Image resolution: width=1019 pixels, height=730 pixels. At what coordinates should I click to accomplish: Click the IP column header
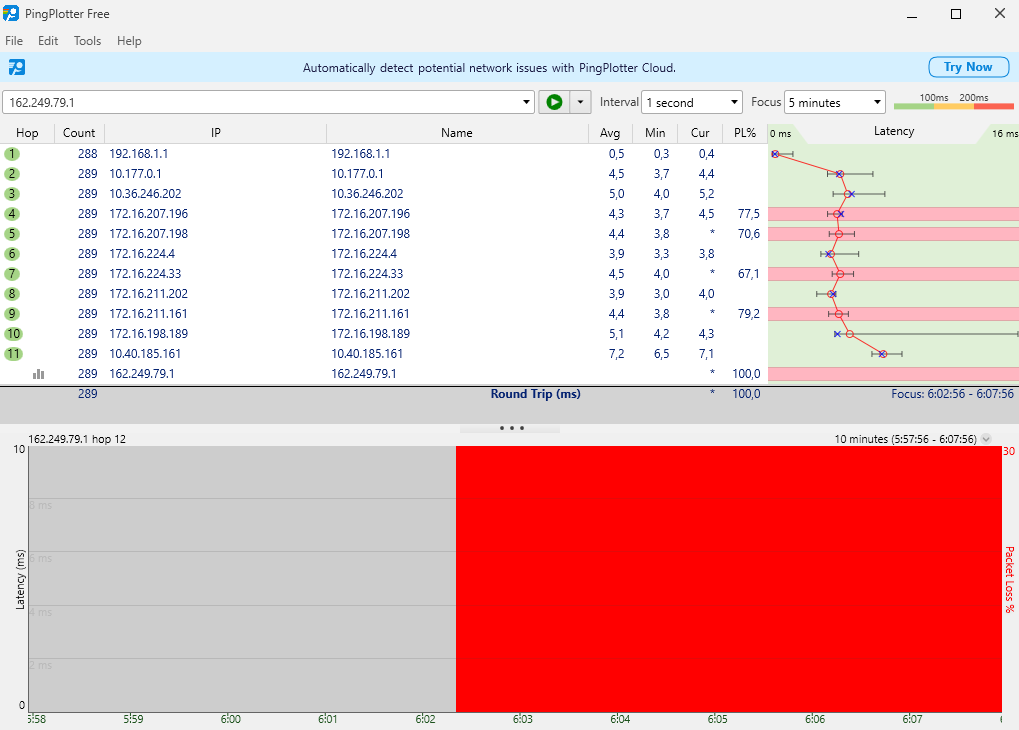(215, 133)
